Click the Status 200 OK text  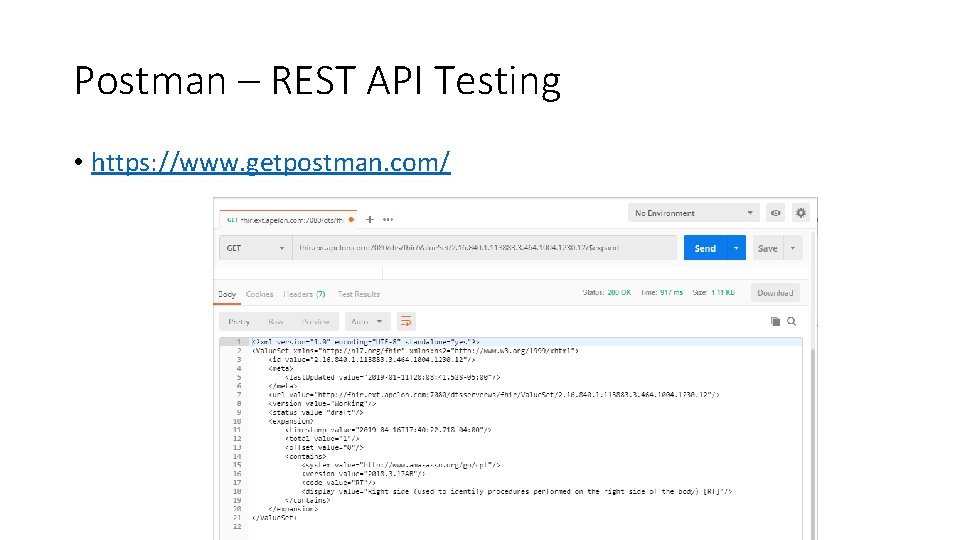[x=607, y=293]
